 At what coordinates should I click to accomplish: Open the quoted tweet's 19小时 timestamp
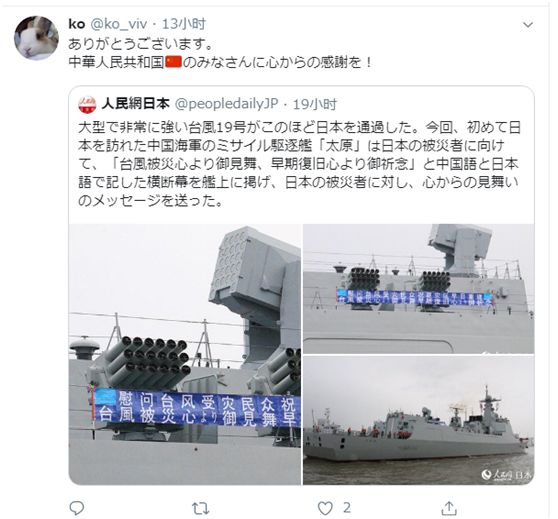pyautogui.click(x=315, y=104)
